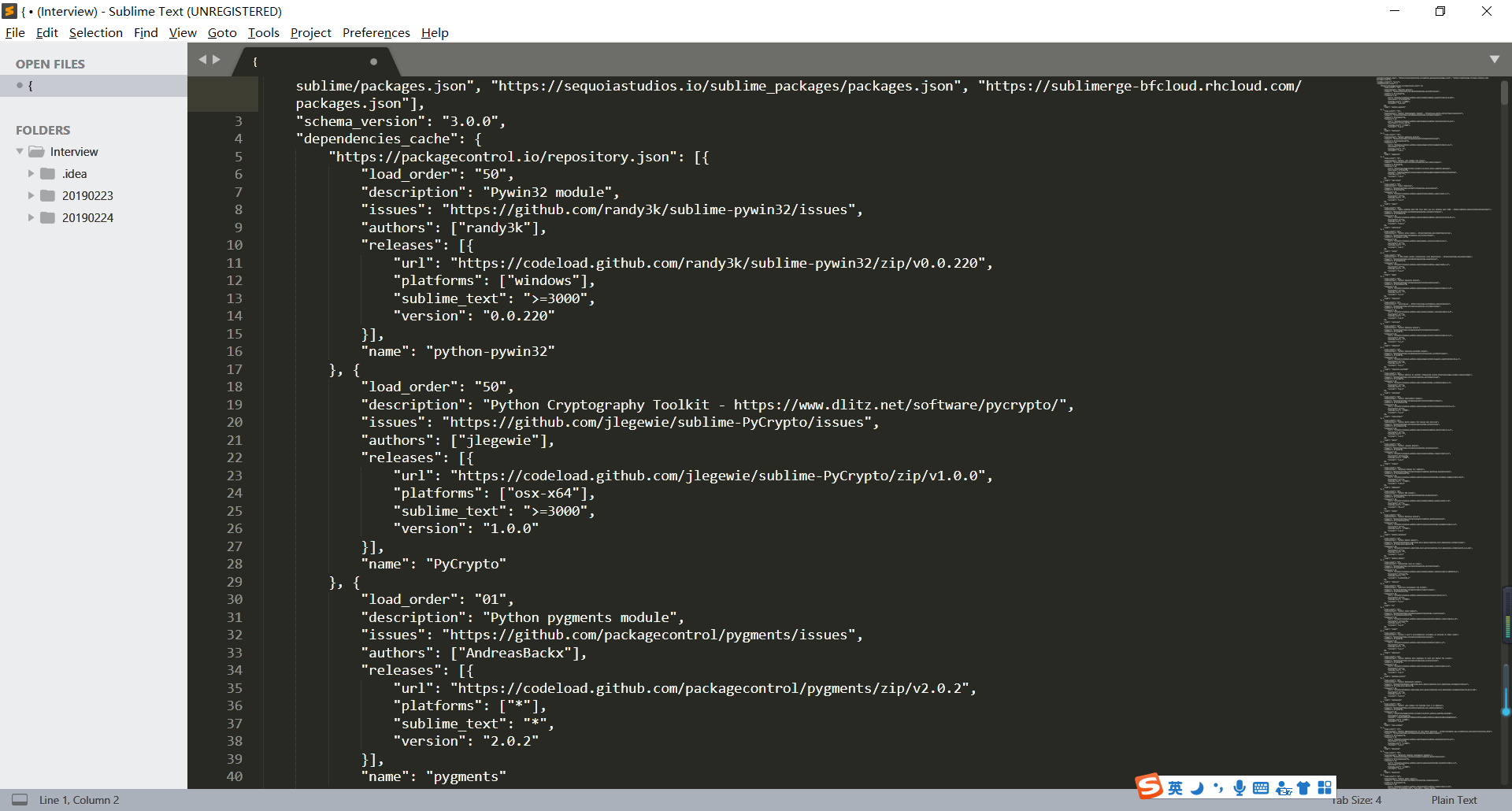Image resolution: width=1512 pixels, height=811 pixels.
Task: Expand the 20190223 folder
Action: coord(31,195)
